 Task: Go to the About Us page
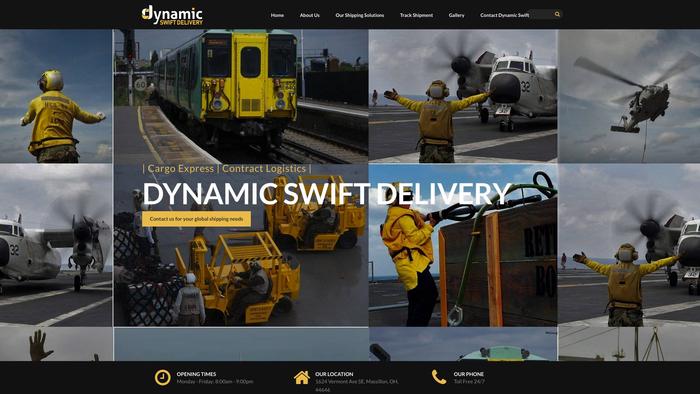coord(309,15)
